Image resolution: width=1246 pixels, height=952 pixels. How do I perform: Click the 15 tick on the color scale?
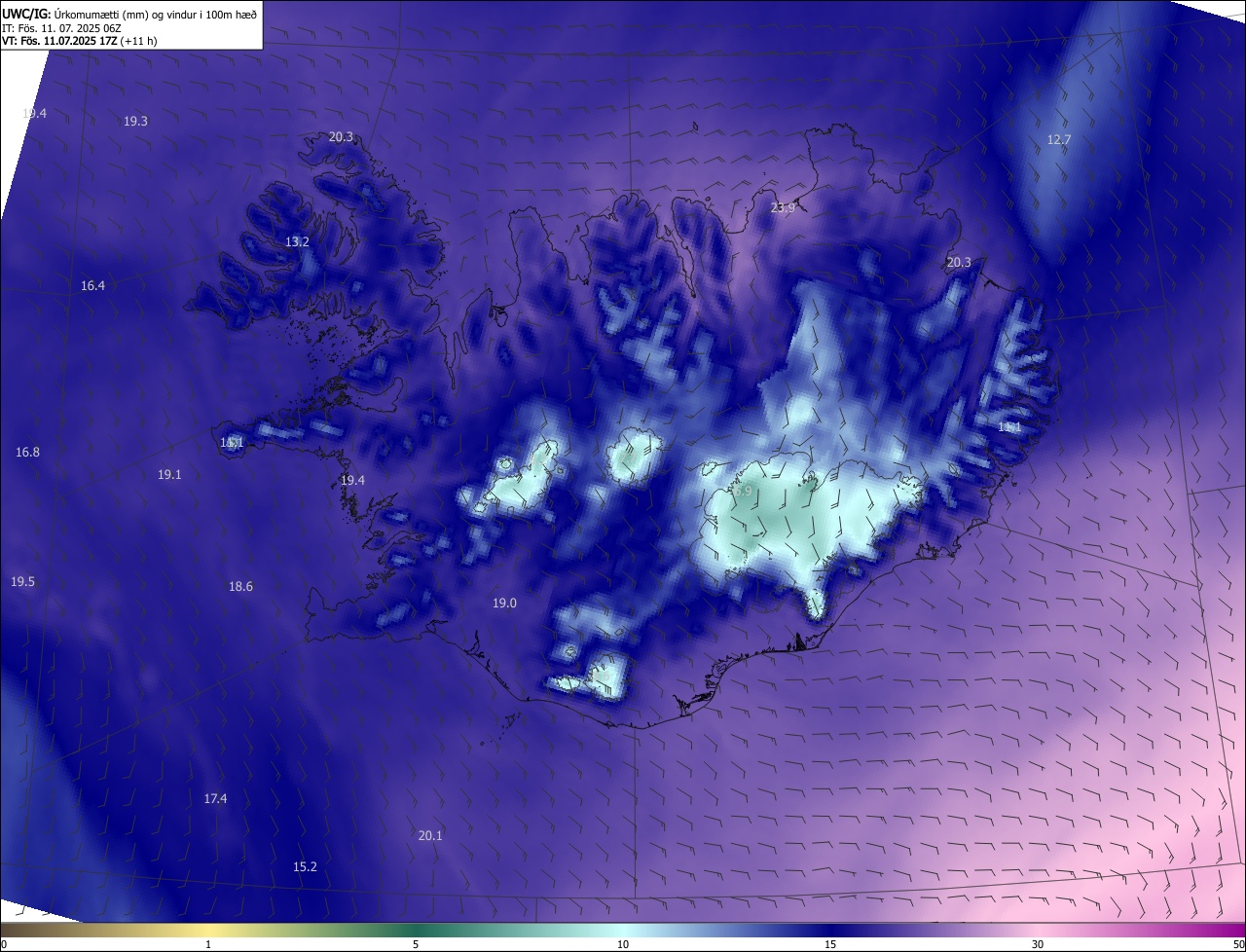coord(830,944)
